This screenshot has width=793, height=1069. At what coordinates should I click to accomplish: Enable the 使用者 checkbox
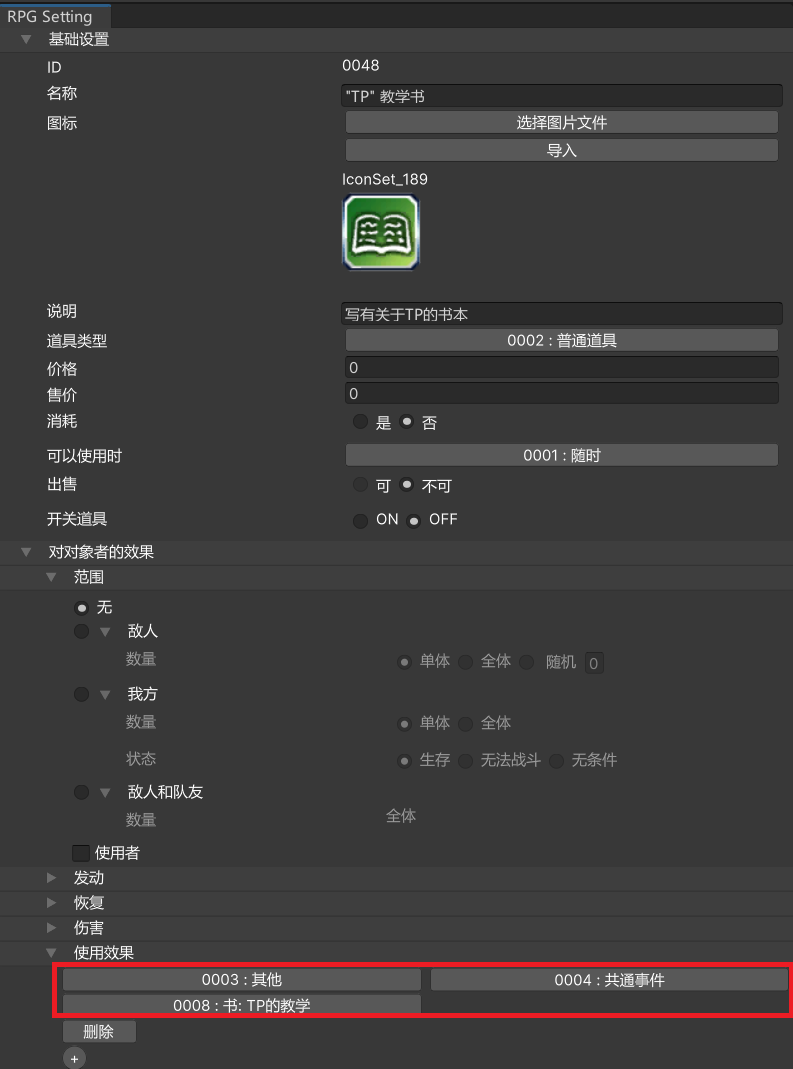81,853
